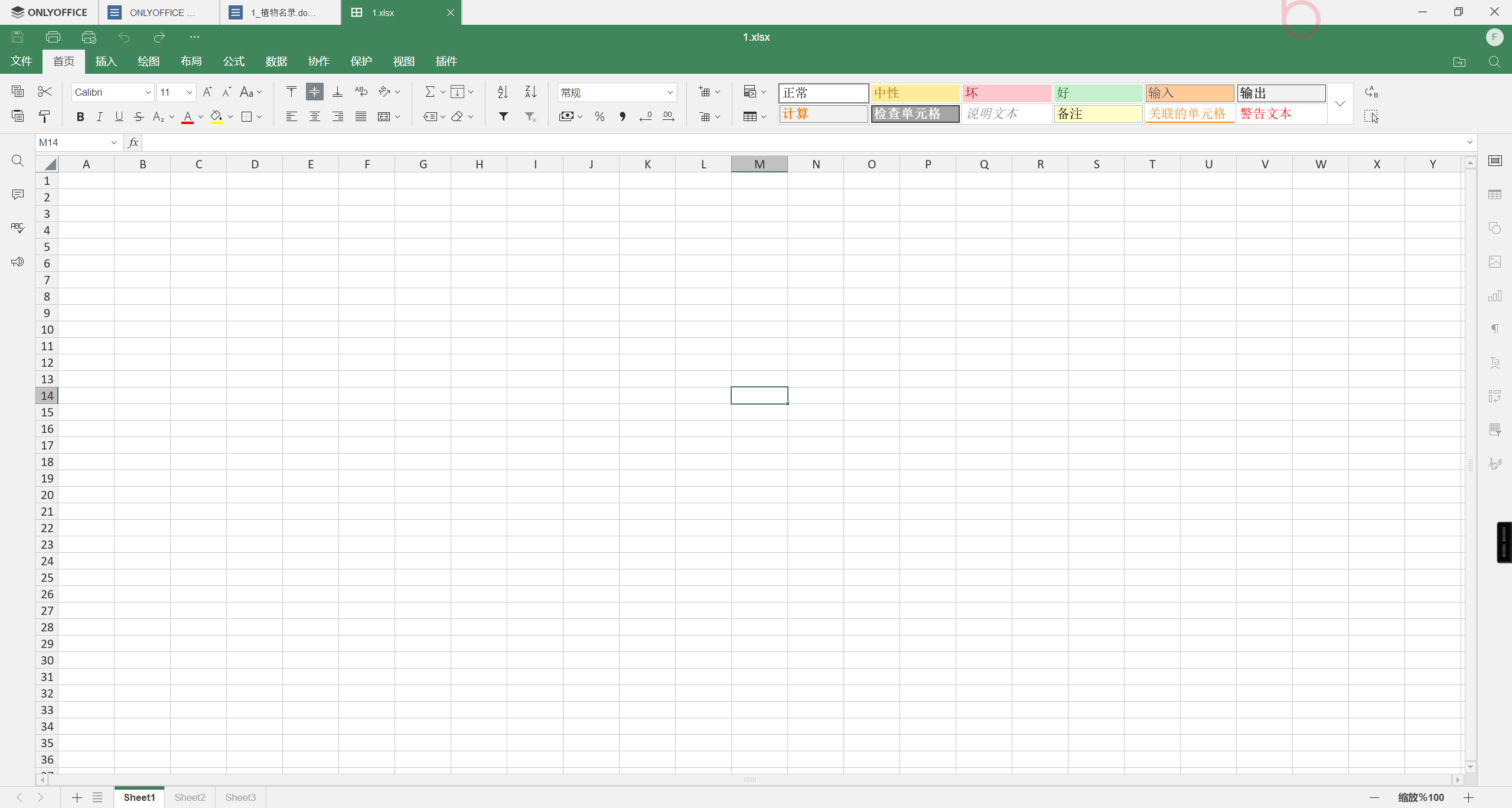
Task: Toggle Italic formatting
Action: (100, 117)
